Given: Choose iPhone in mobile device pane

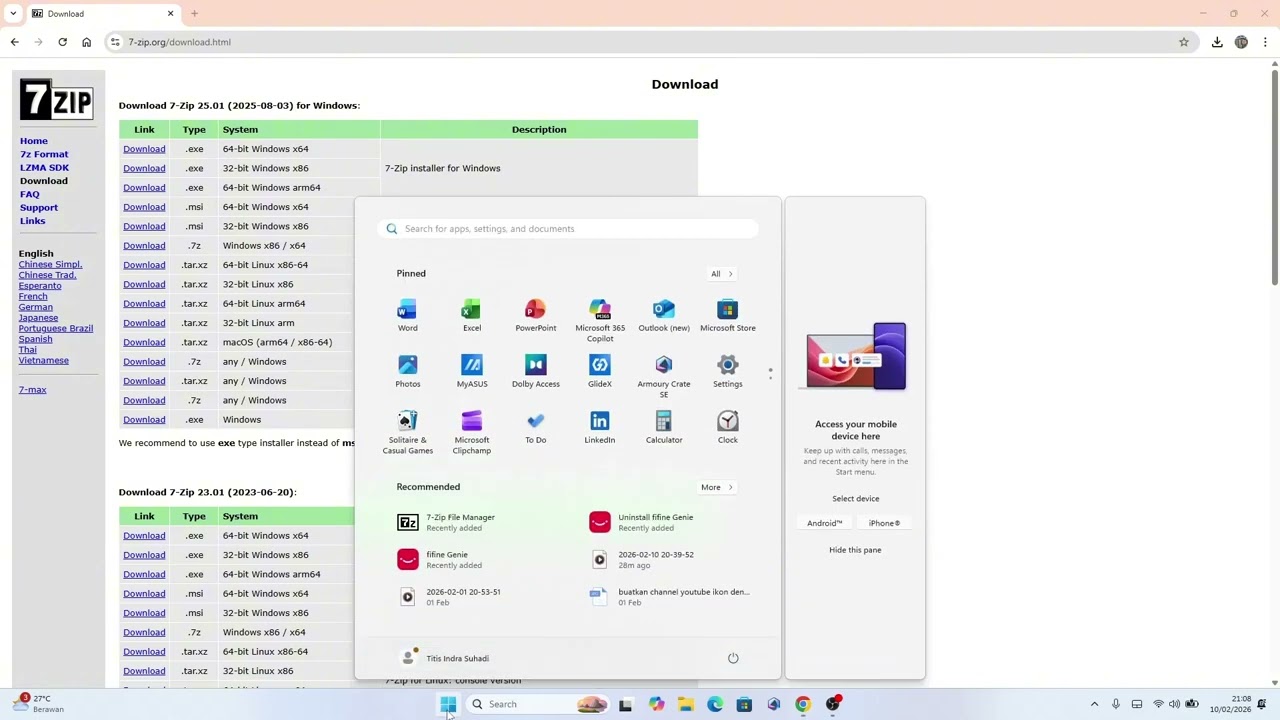Looking at the screenshot, I should [x=884, y=523].
